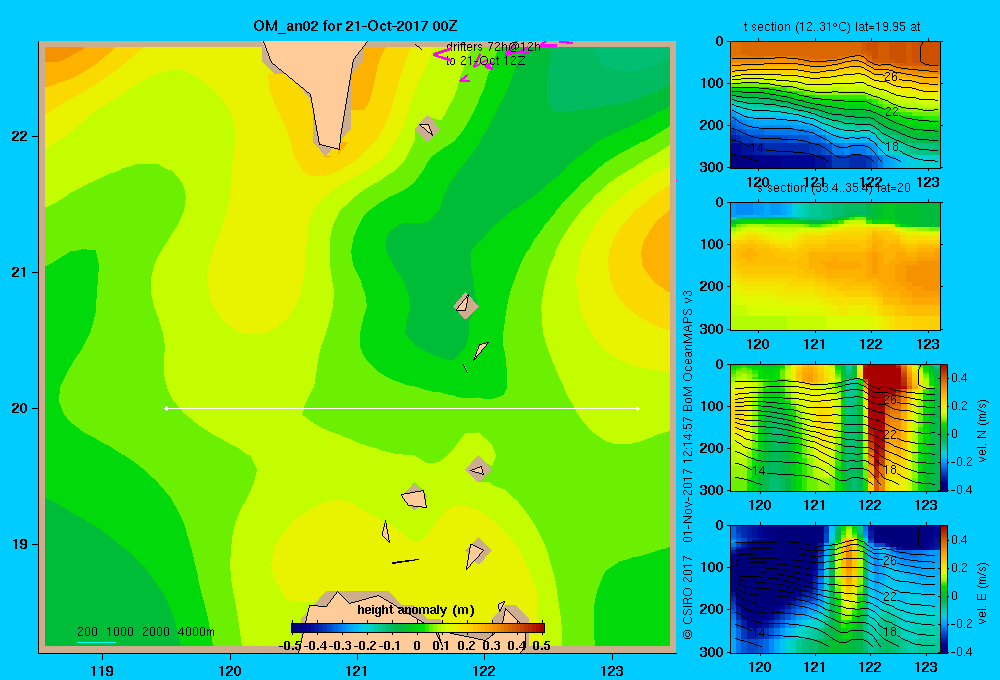Click the '14' isotherm label in temperature section

(756, 148)
